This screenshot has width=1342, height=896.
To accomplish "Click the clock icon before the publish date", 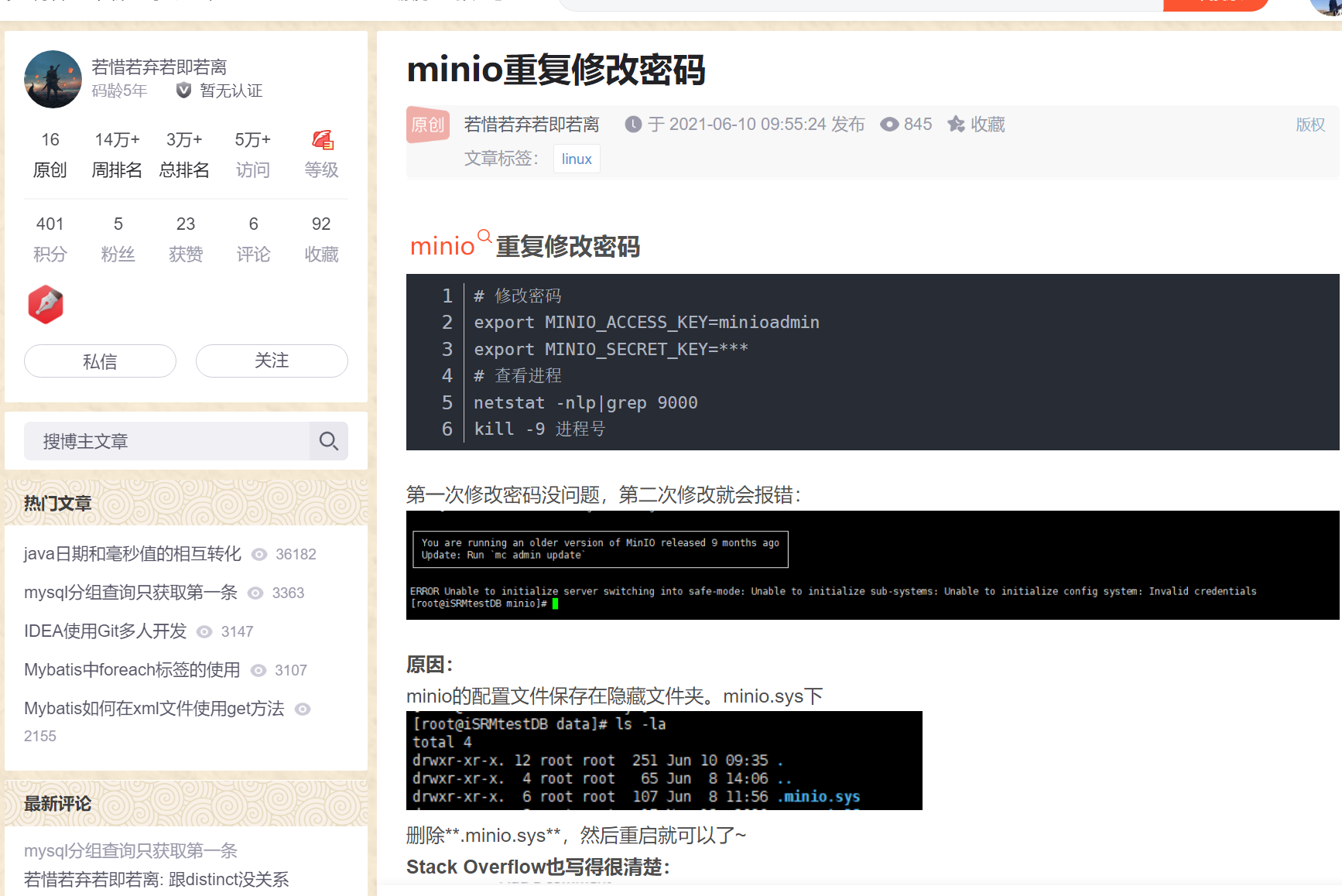I will click(632, 124).
